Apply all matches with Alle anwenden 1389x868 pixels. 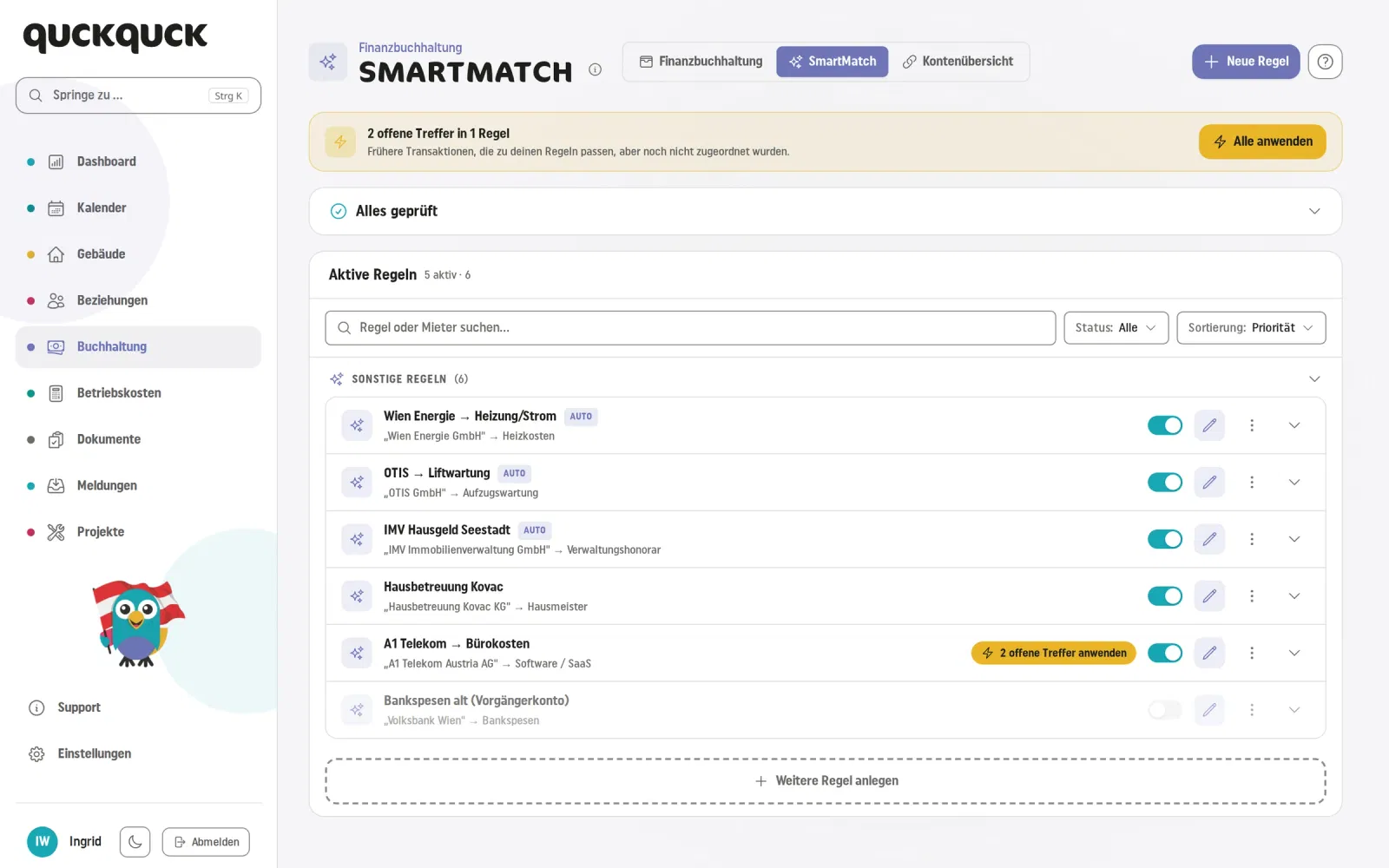point(1262,141)
